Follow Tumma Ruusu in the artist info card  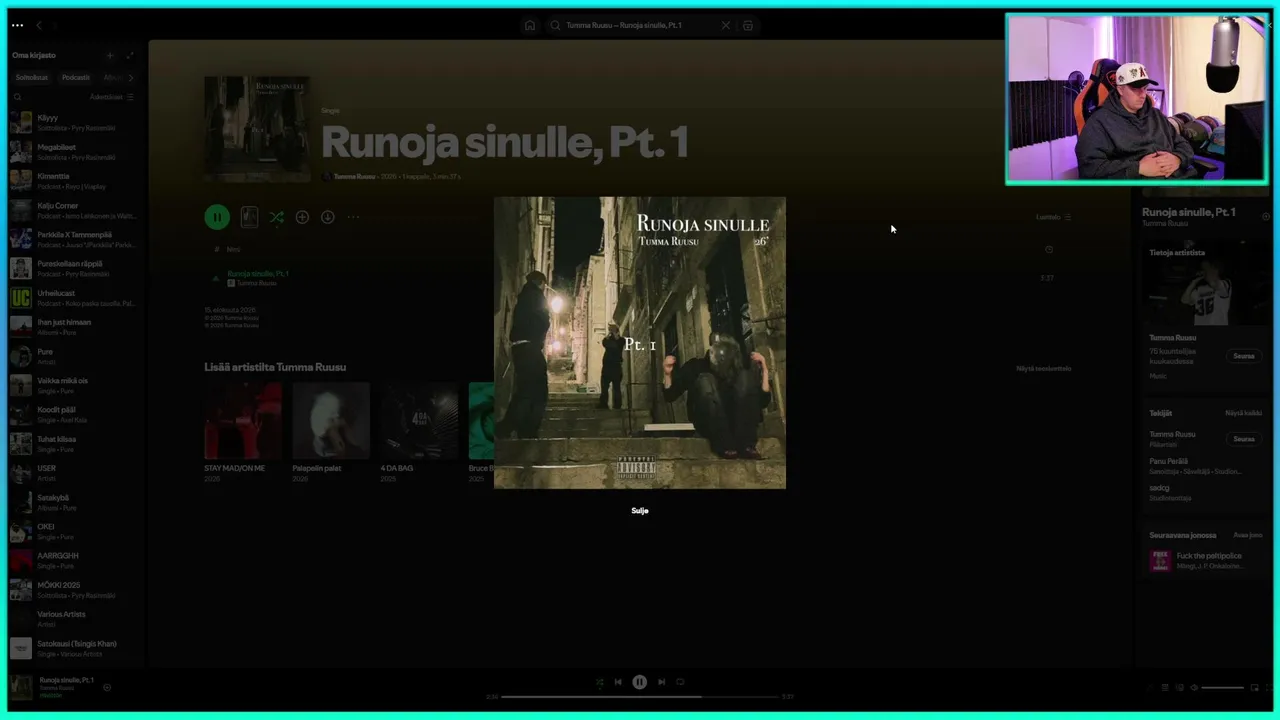pos(1244,356)
